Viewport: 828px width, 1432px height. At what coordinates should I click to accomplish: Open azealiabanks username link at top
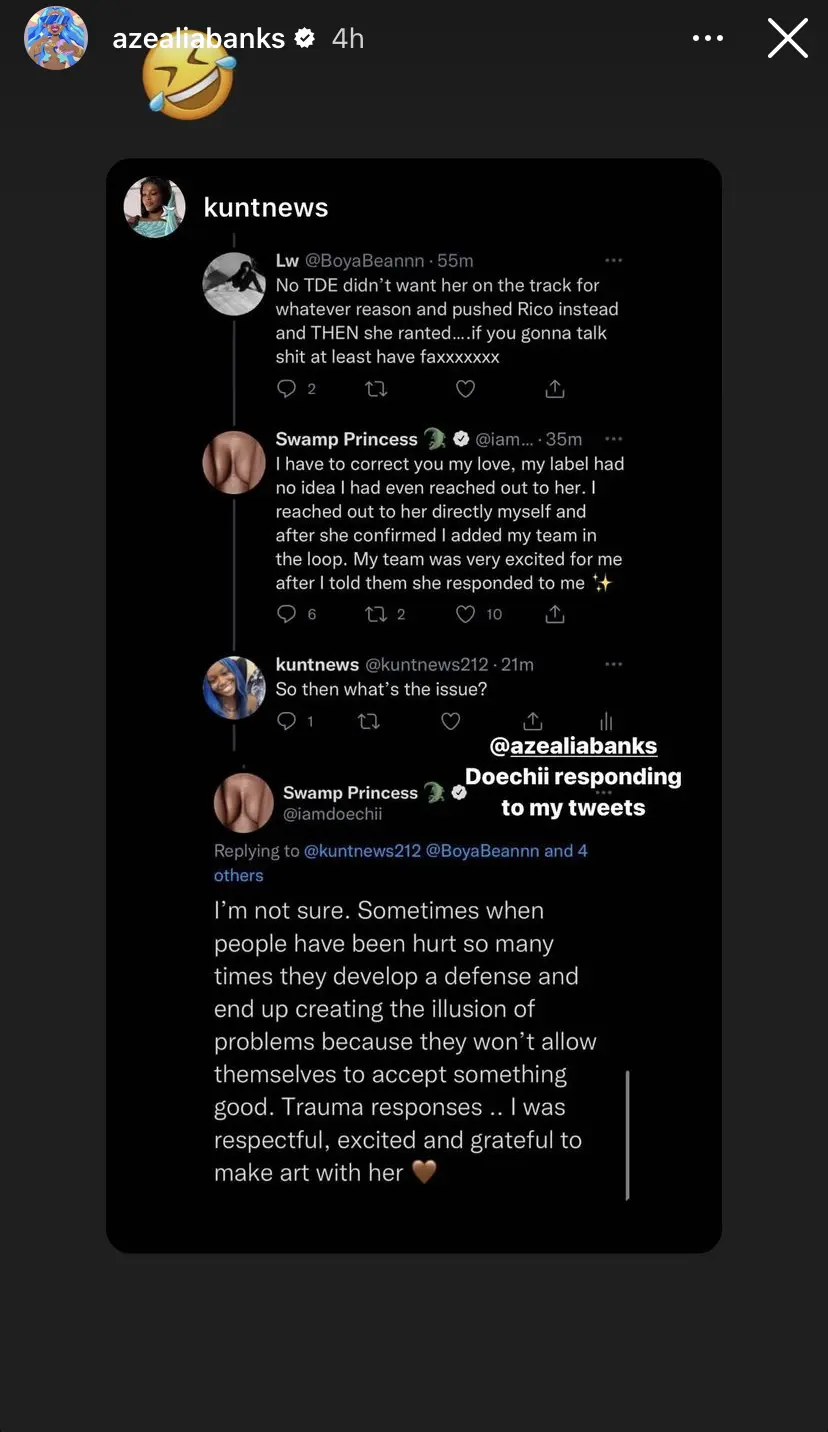click(200, 38)
